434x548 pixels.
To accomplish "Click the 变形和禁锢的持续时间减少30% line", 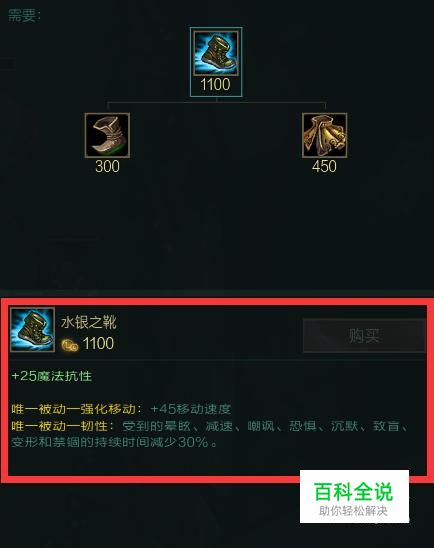I will tap(114, 442).
